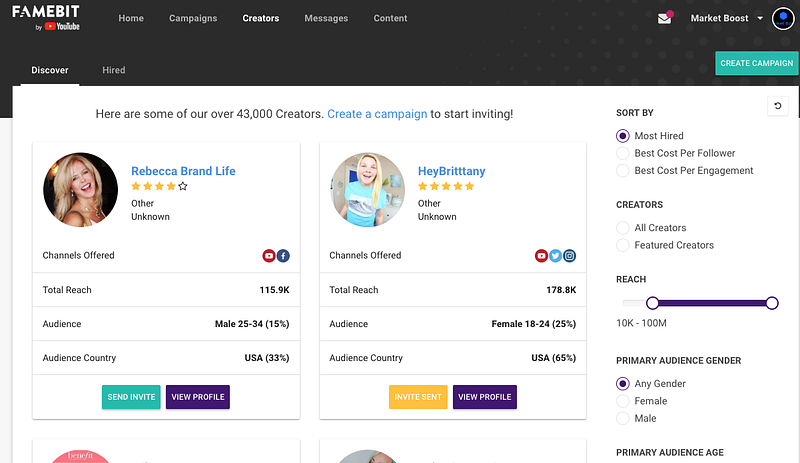Click Rebecca Brand Life's Facebook channel icon
This screenshot has height=463, width=800.
283,256
